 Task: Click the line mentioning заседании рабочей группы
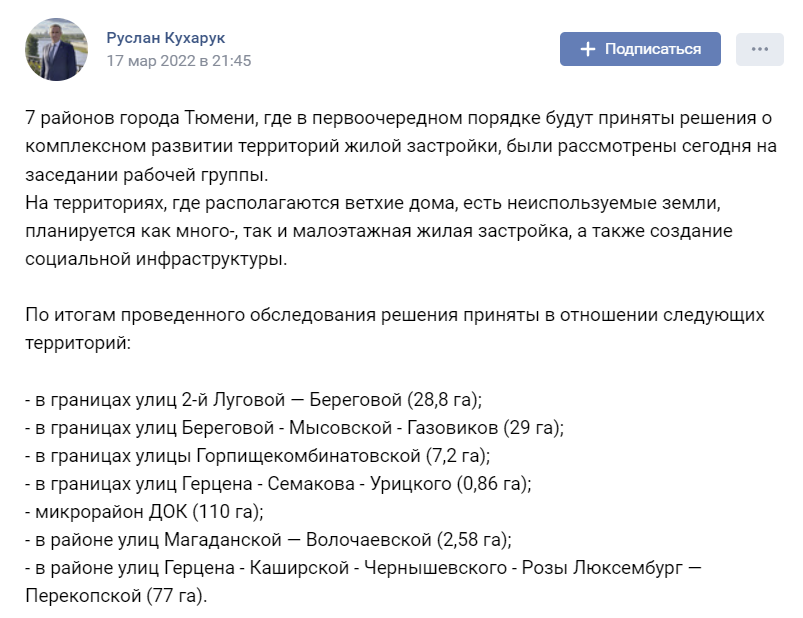pyautogui.click(x=146, y=175)
